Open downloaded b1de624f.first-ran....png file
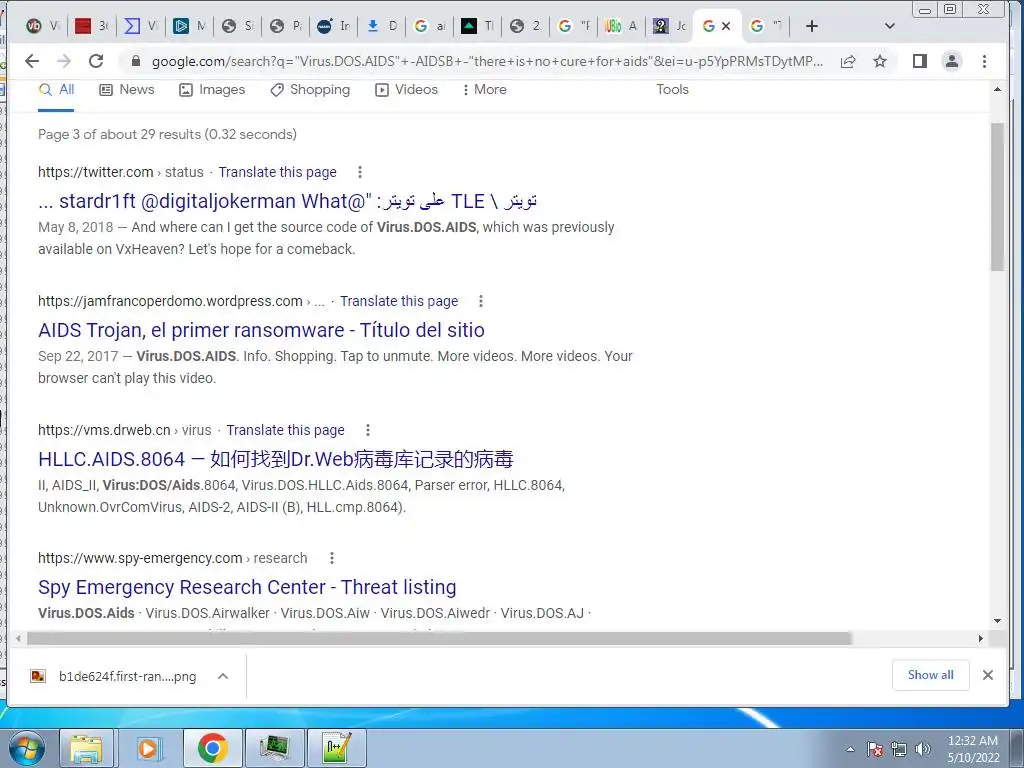This screenshot has height=768, width=1024. pos(114,677)
